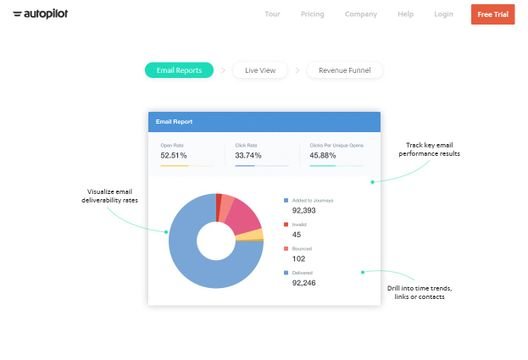Select the Email Reports tab

click(179, 70)
